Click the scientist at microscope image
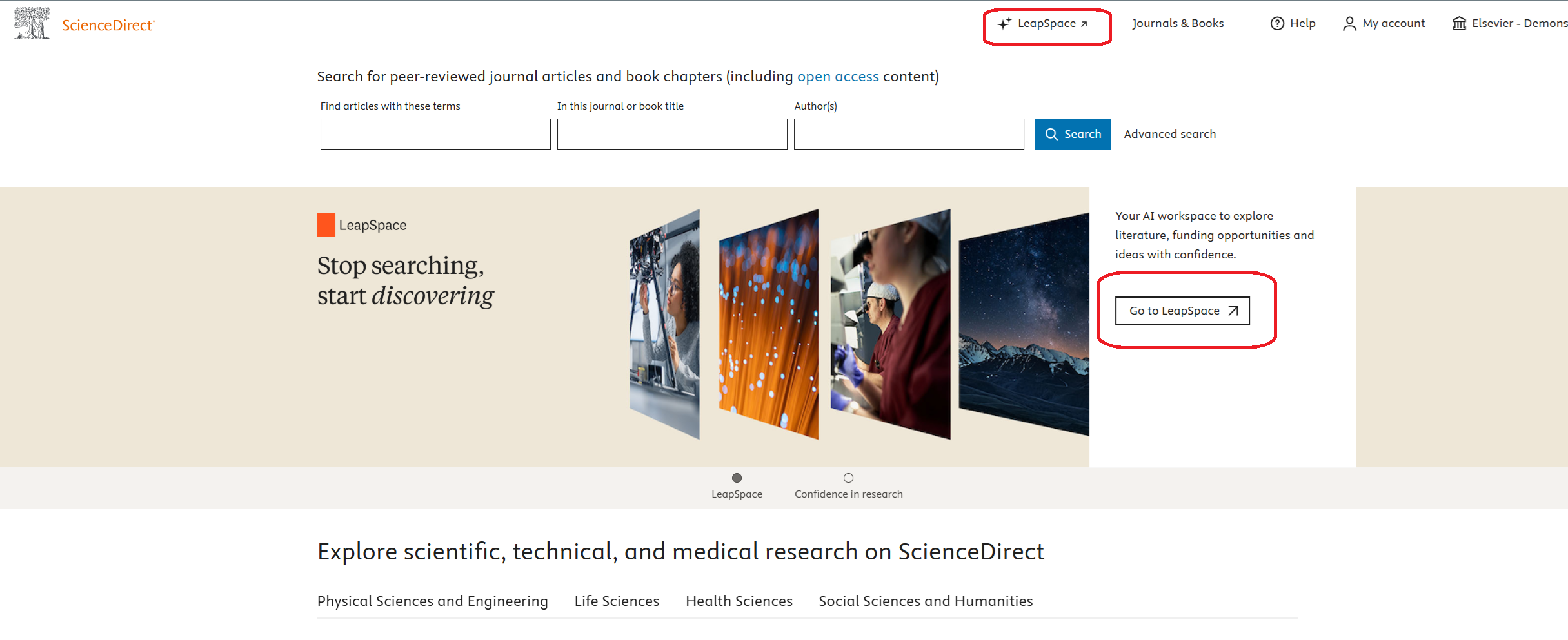 click(891, 324)
